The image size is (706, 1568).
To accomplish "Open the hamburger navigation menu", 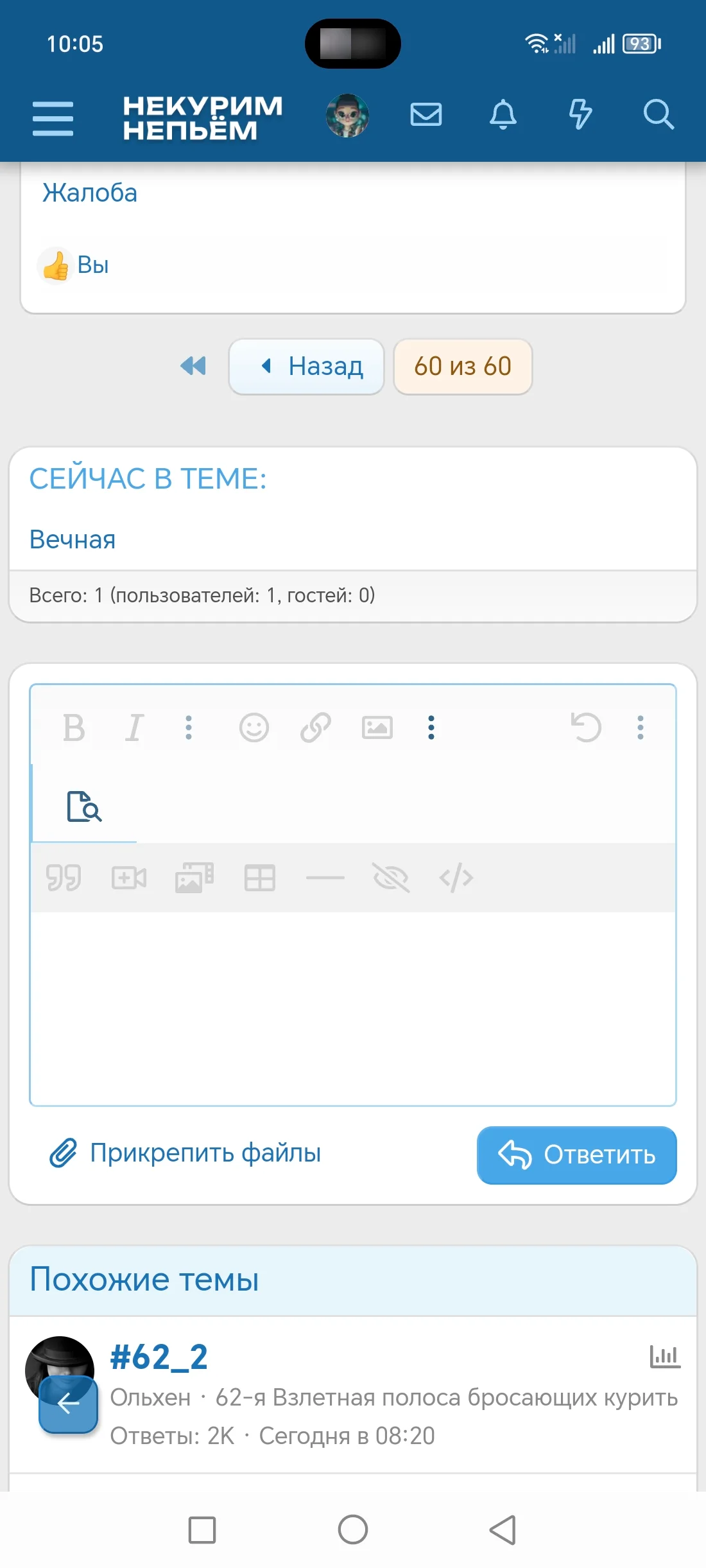I will (x=53, y=118).
